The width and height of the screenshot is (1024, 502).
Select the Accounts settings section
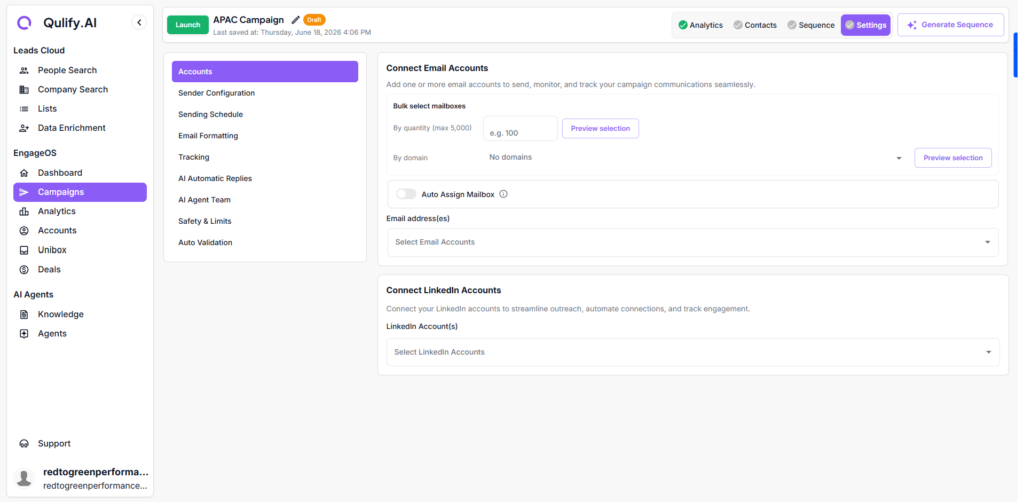click(264, 72)
